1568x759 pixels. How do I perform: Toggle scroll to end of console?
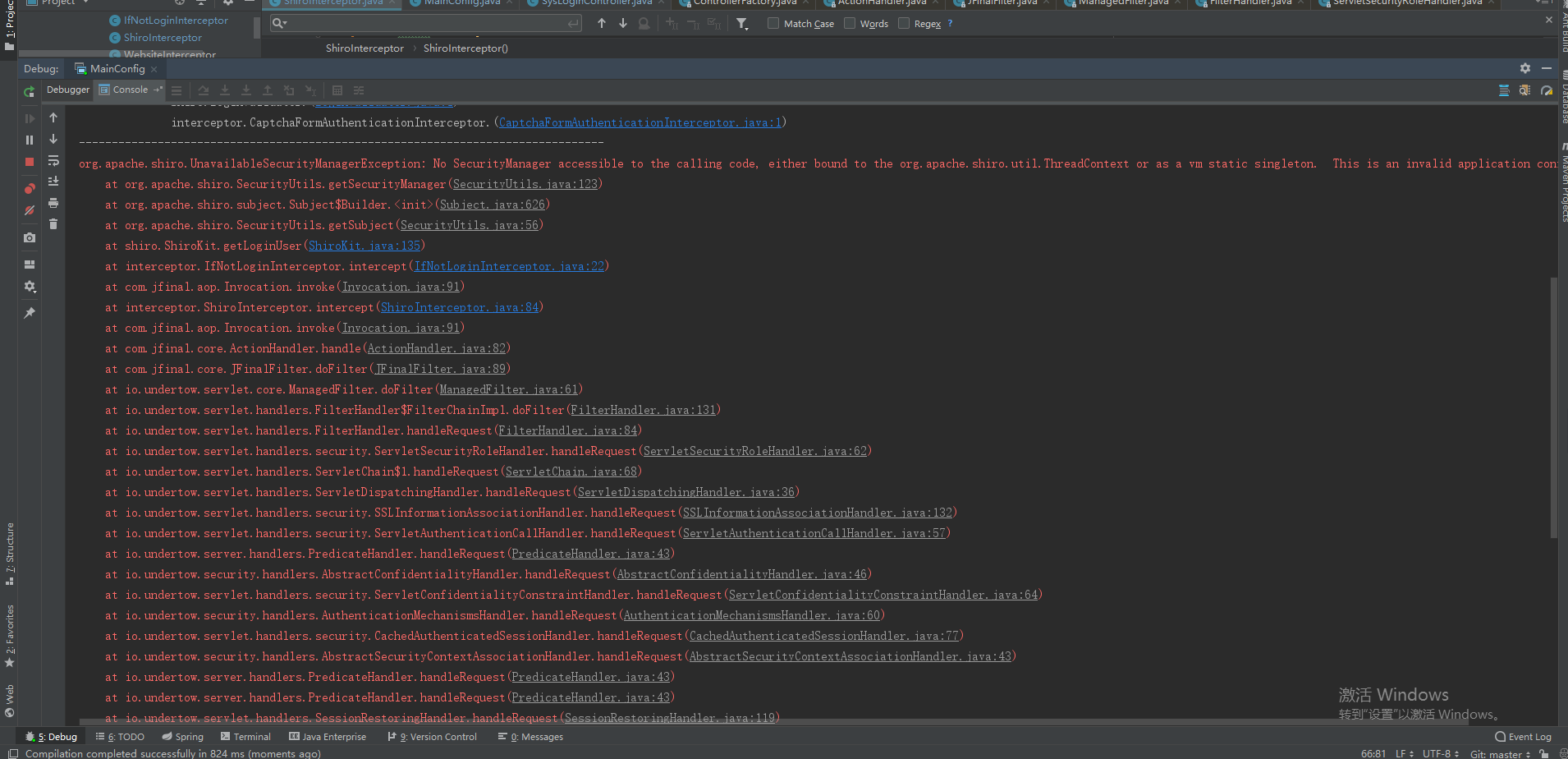click(x=53, y=181)
